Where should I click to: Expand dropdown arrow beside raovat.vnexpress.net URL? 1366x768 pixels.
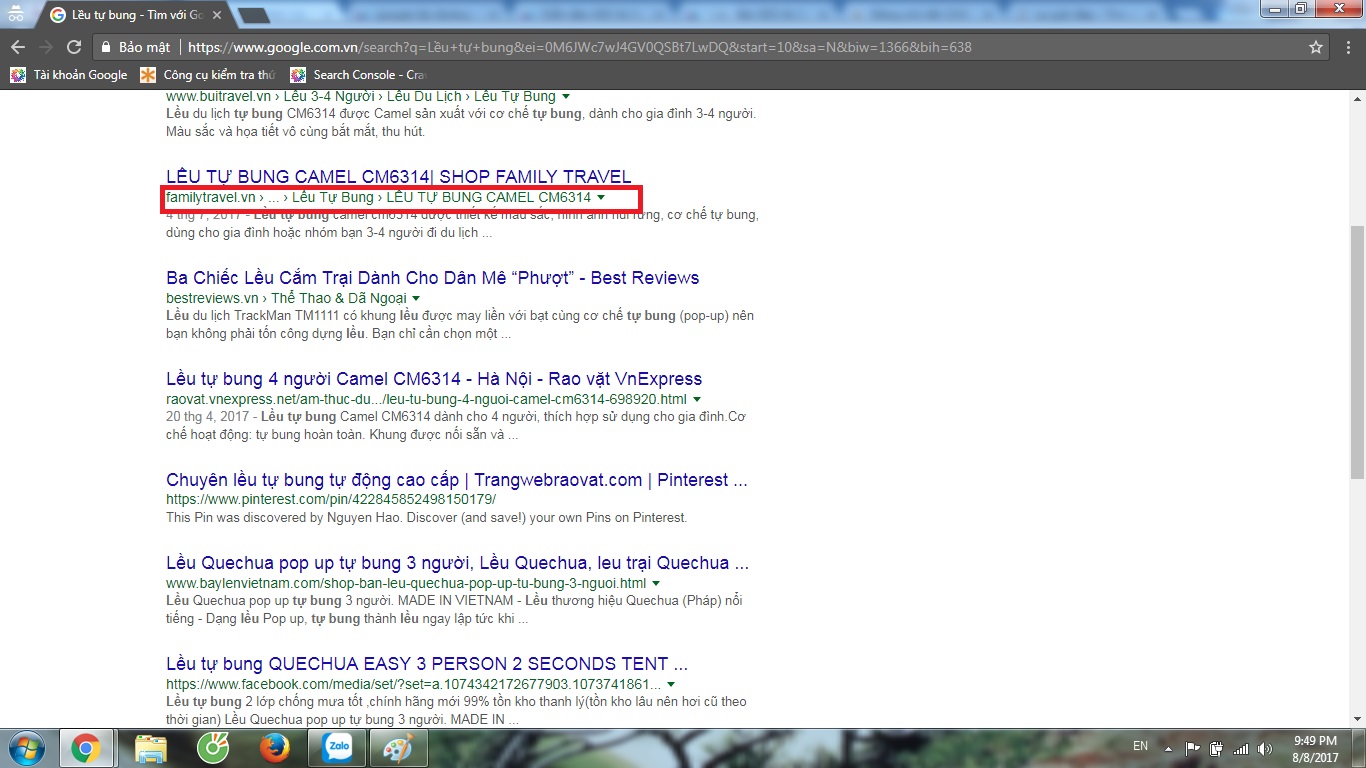[697, 400]
